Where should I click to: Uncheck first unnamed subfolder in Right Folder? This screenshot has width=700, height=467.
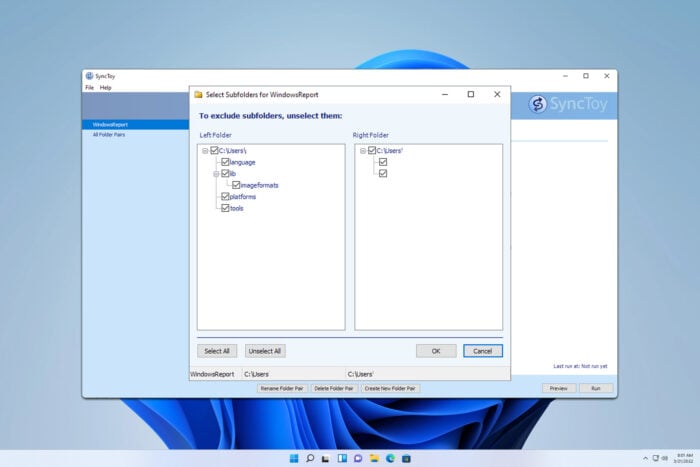(383, 162)
